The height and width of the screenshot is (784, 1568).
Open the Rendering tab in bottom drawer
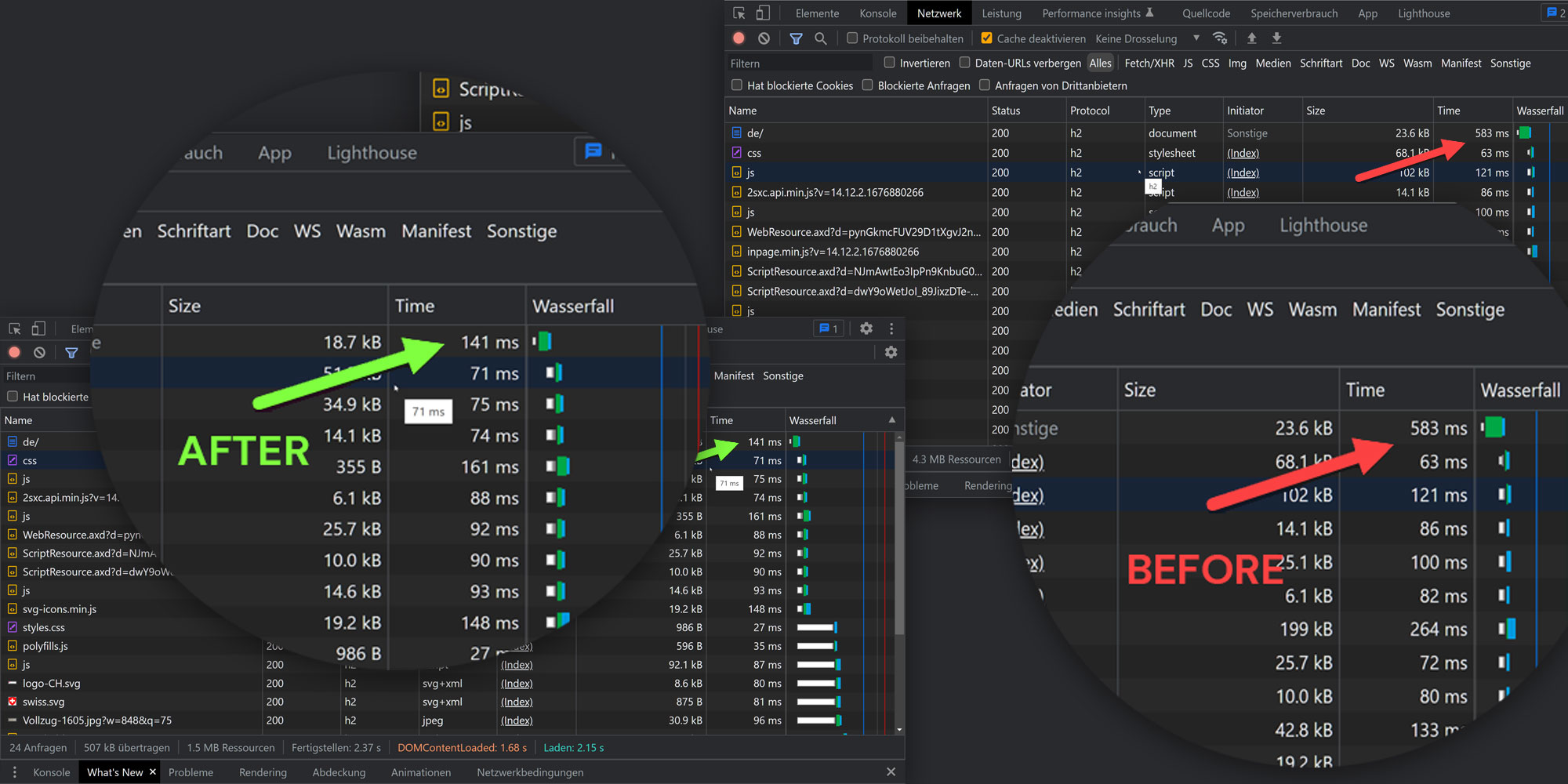coord(263,772)
